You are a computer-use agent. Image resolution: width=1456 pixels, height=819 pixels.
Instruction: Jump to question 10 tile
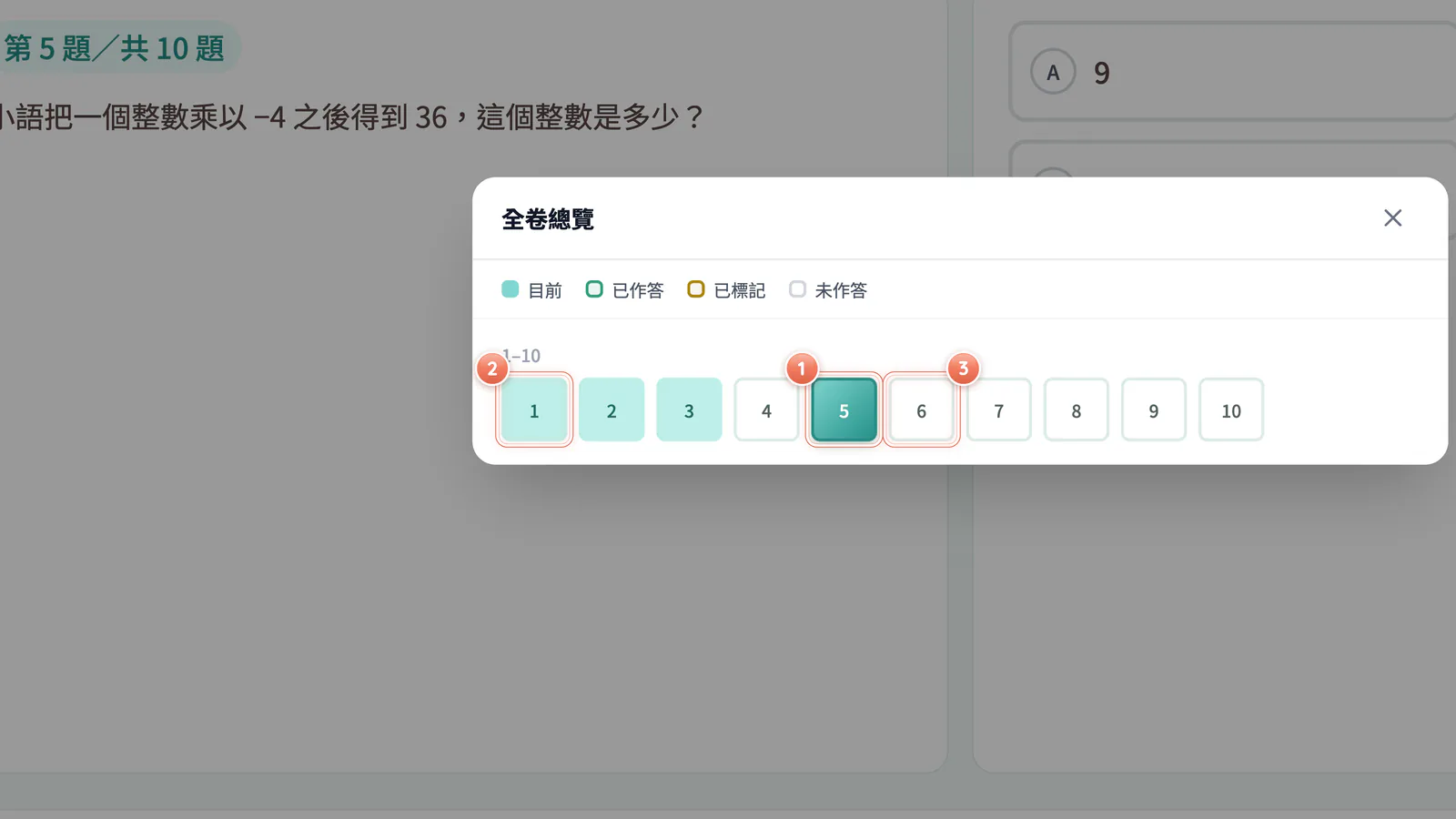(x=1231, y=409)
